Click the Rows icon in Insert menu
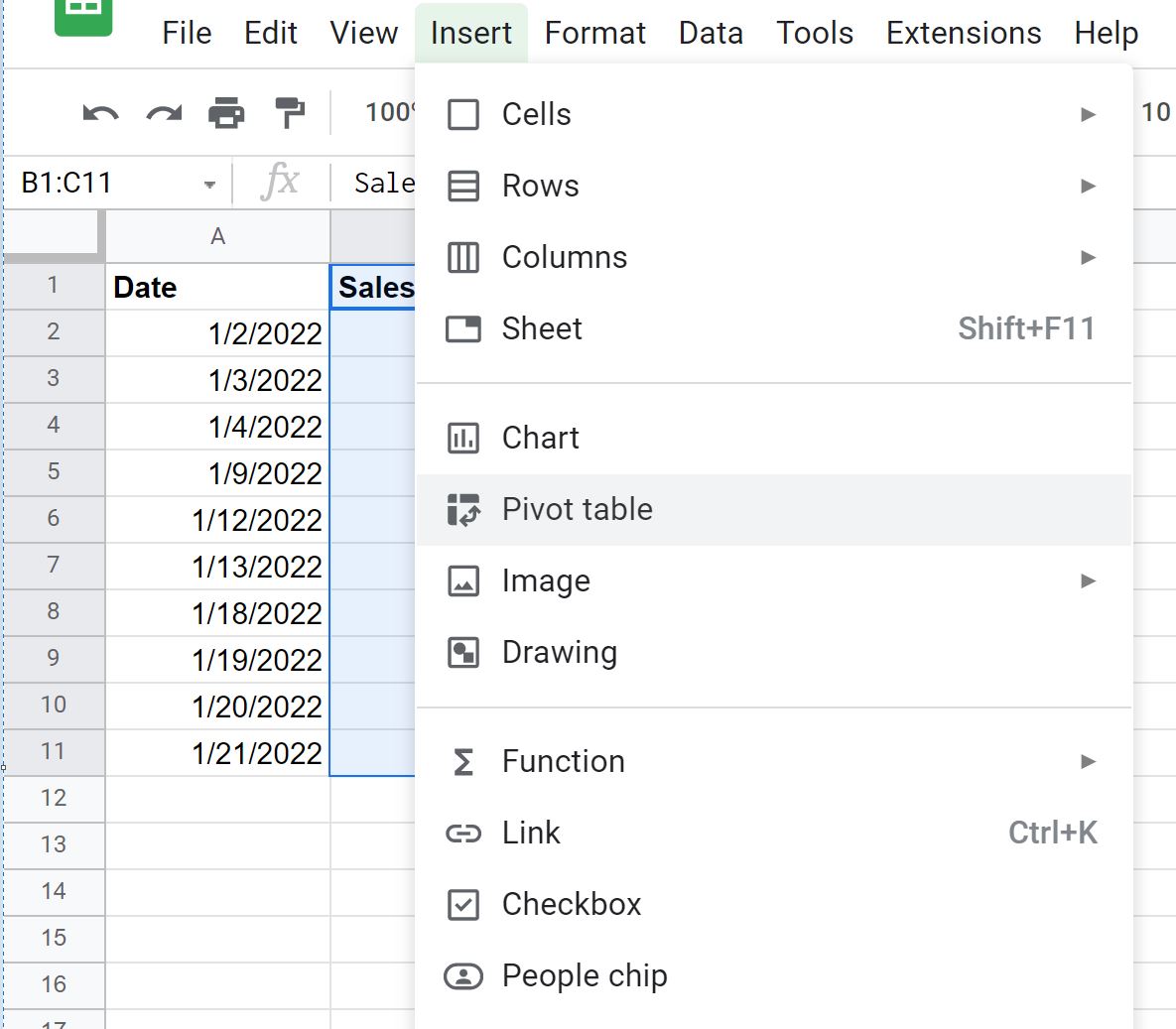 click(x=462, y=186)
